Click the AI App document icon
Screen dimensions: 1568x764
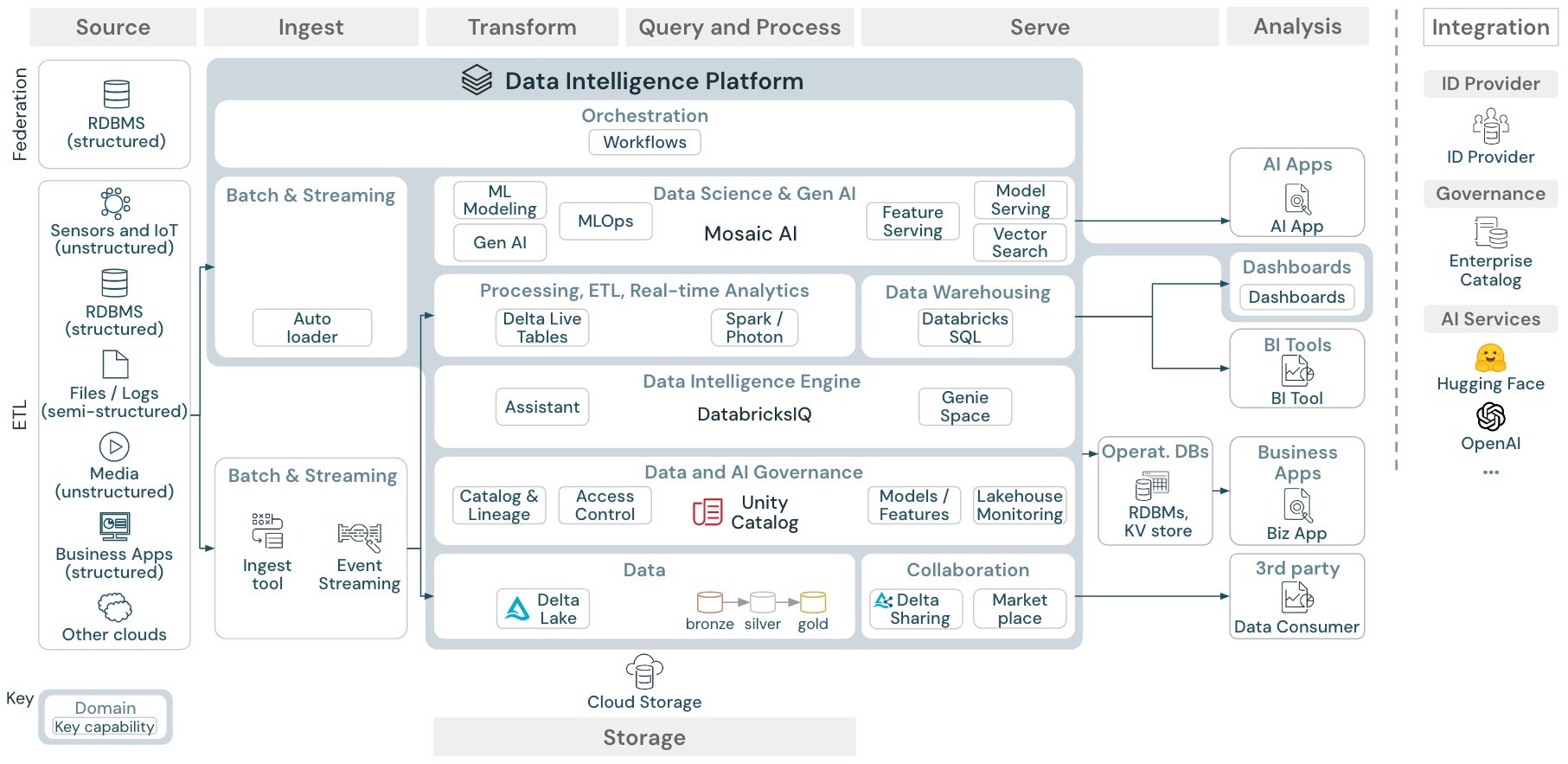(1297, 200)
